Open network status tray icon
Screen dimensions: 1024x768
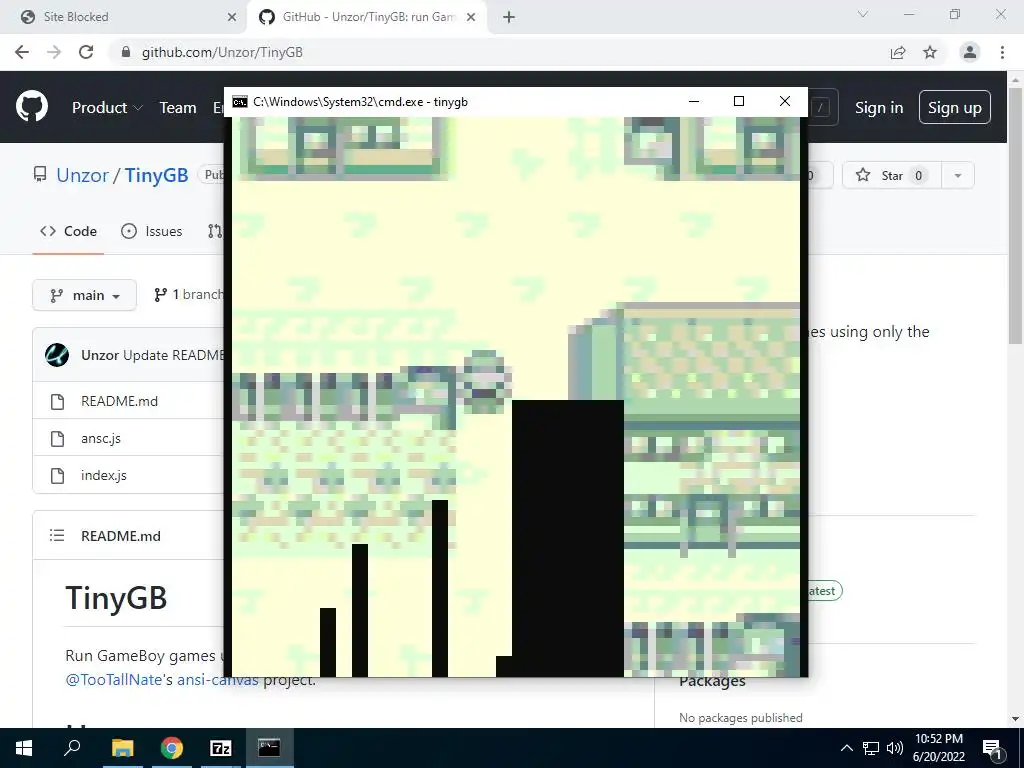point(871,748)
